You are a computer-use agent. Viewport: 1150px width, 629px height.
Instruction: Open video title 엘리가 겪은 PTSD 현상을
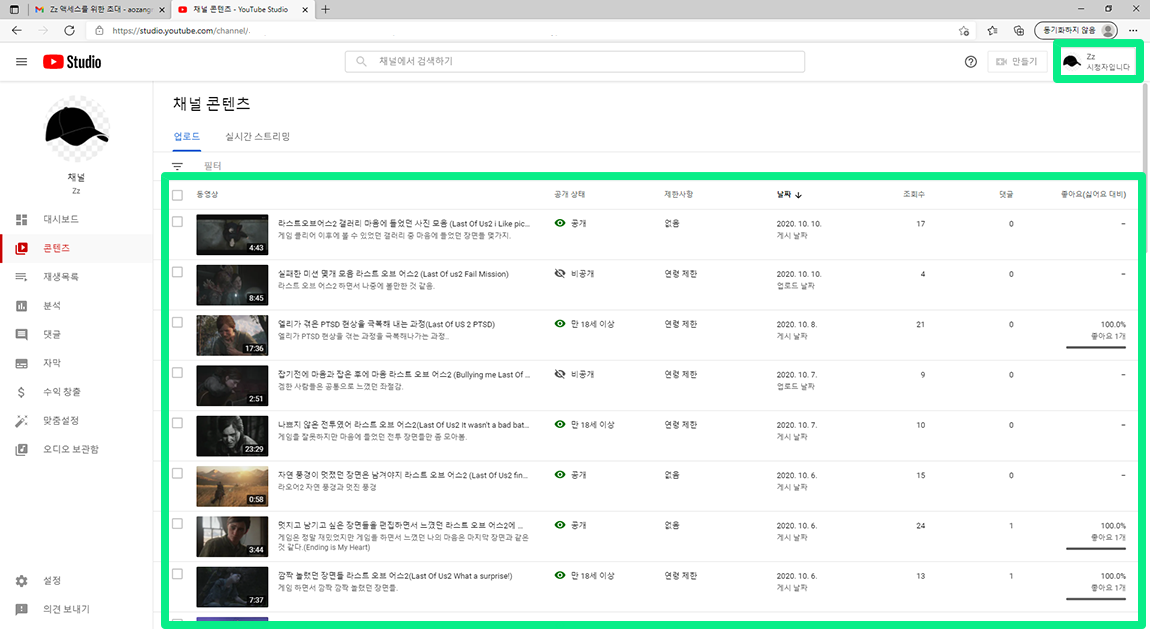[387, 324]
